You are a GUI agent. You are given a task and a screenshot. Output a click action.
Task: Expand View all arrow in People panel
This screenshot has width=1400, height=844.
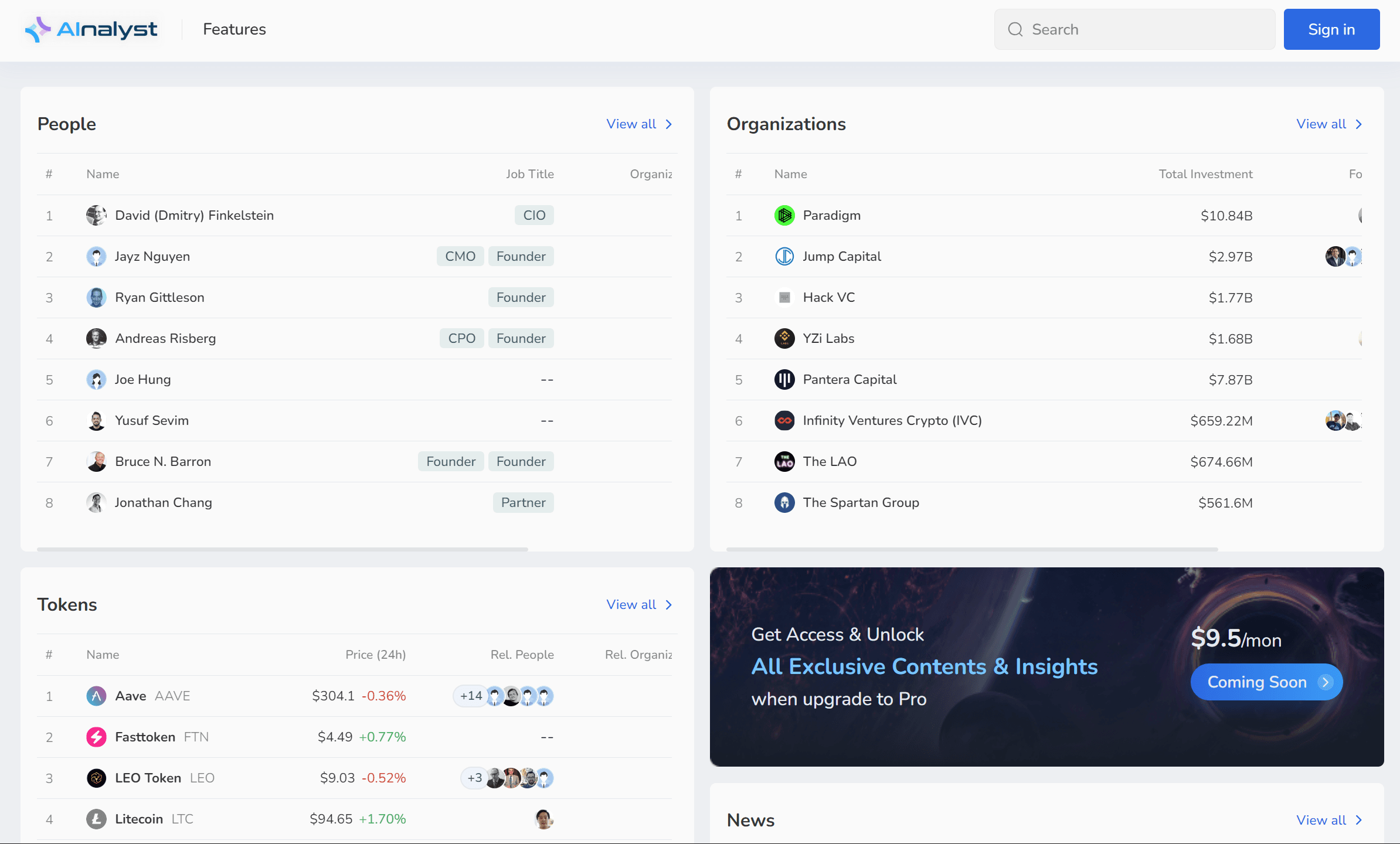click(x=668, y=124)
